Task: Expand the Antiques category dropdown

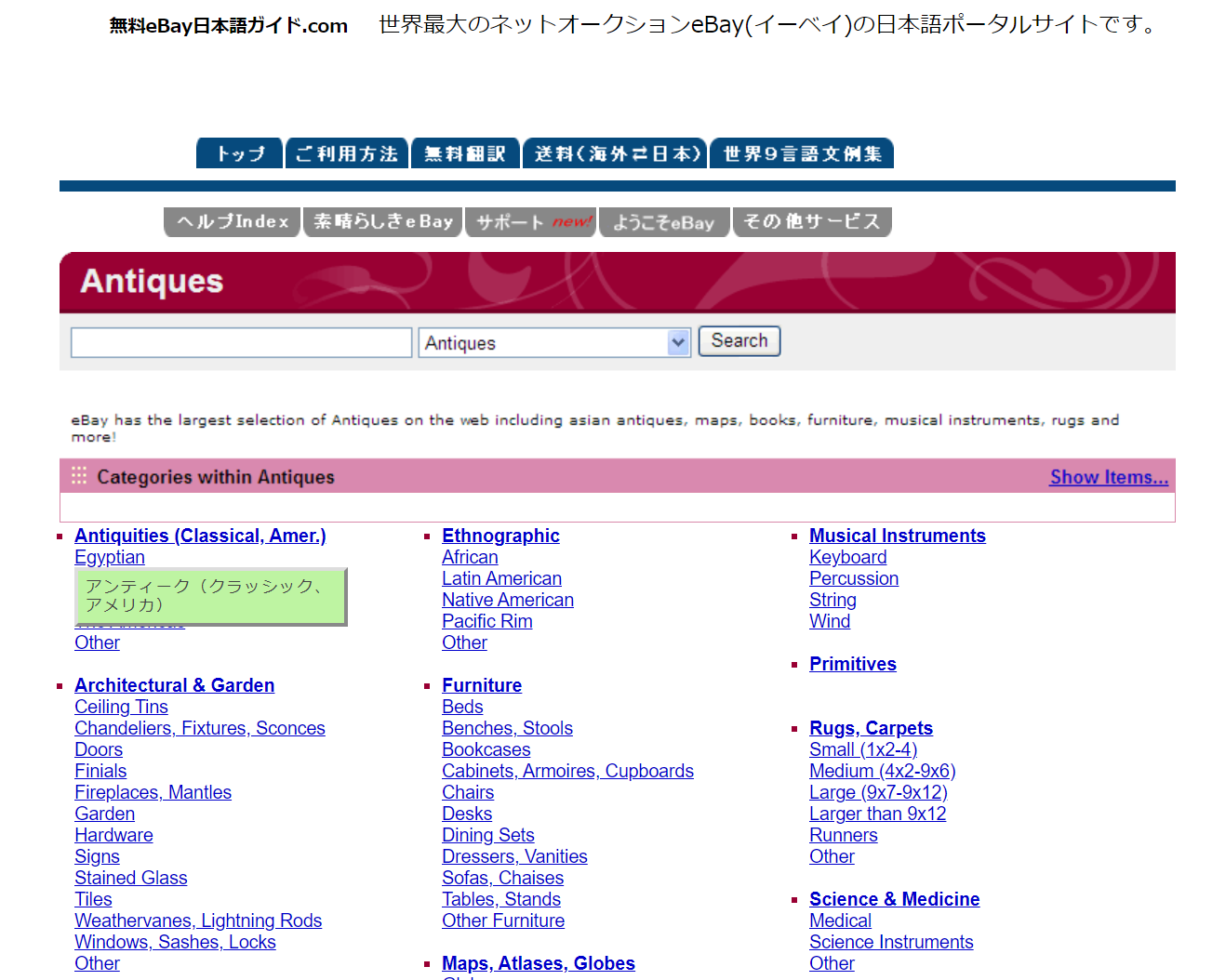Action: pos(678,343)
